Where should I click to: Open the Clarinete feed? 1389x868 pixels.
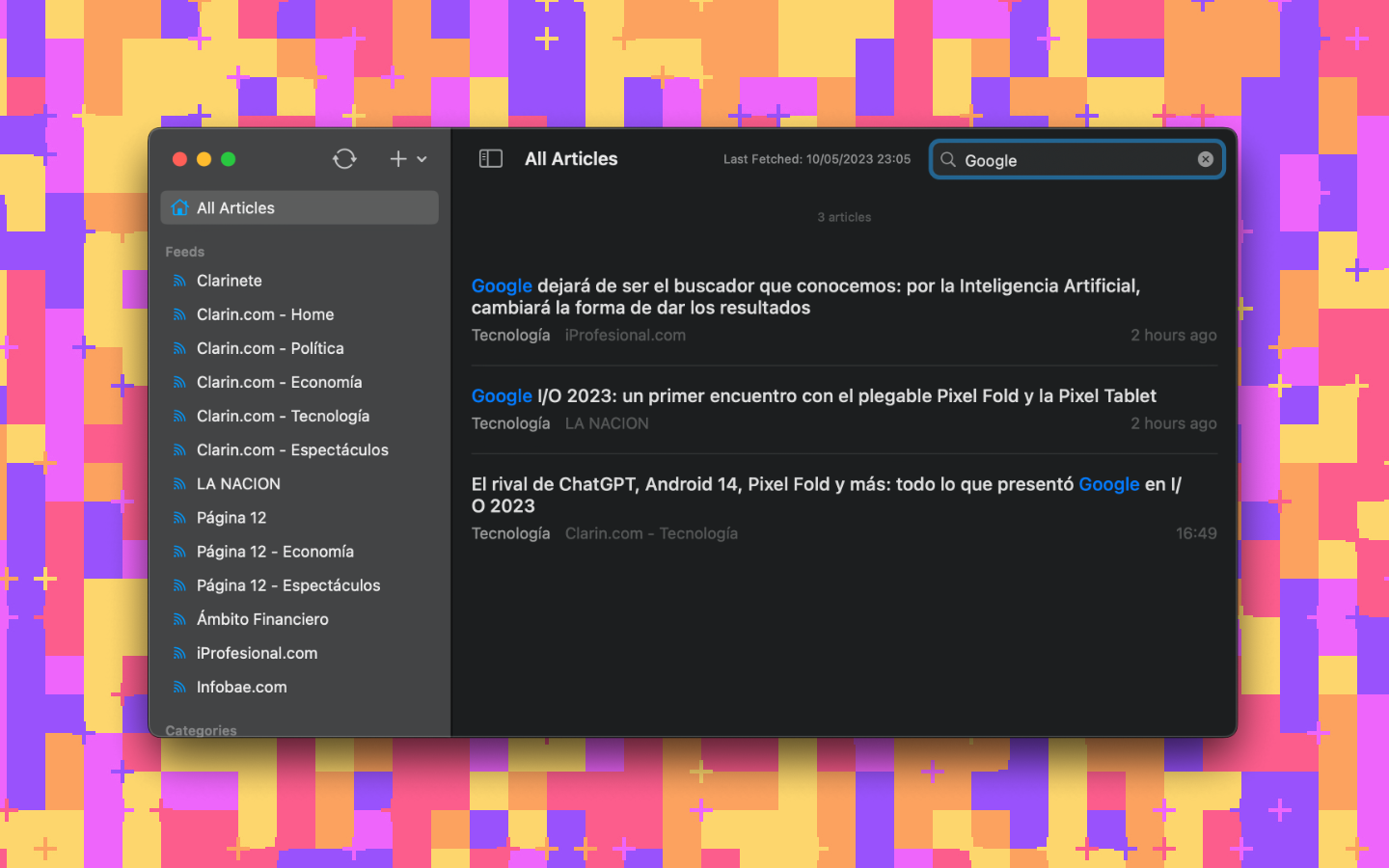click(x=299, y=281)
